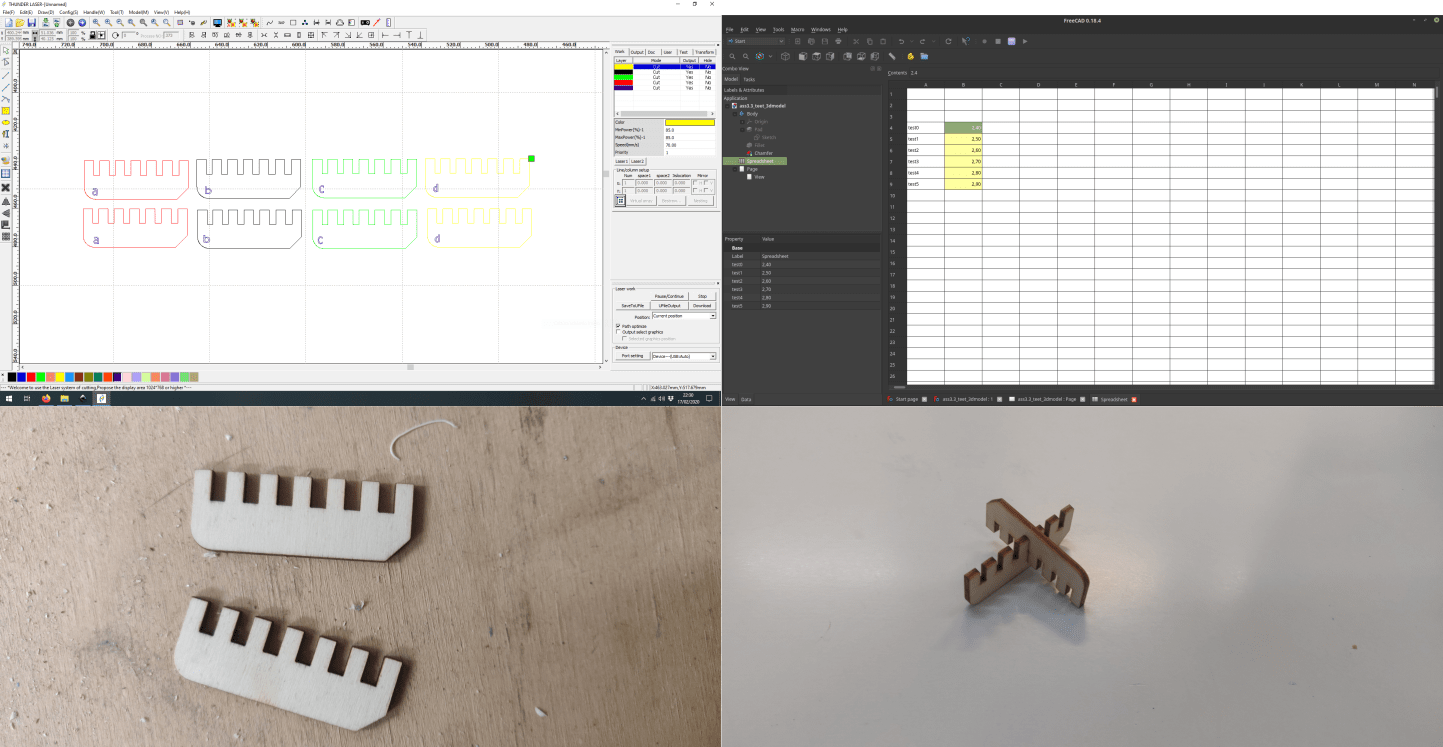Open FreeCAD draw style dropdown arrow
This screenshot has width=1443, height=747.
pyautogui.click(x=770, y=57)
